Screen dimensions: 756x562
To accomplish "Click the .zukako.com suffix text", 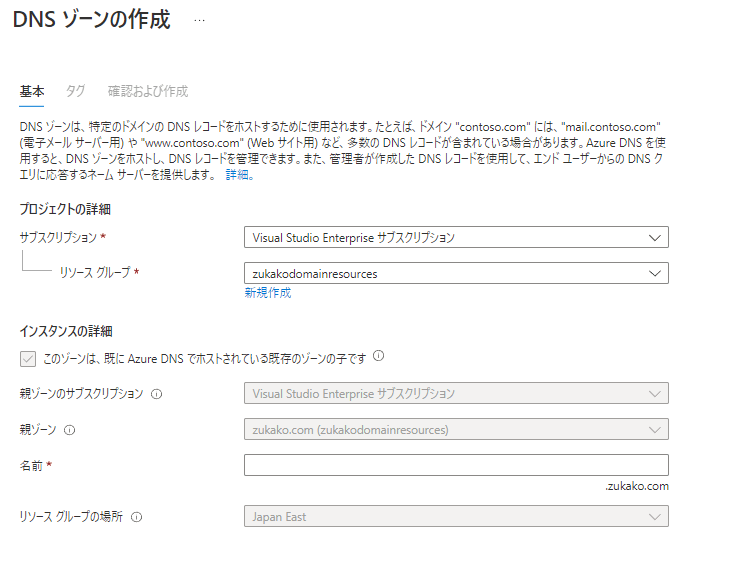I will [x=637, y=486].
